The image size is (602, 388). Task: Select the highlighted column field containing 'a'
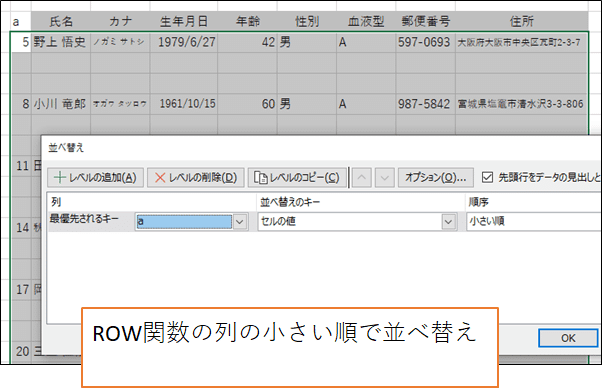pyautogui.click(x=184, y=221)
